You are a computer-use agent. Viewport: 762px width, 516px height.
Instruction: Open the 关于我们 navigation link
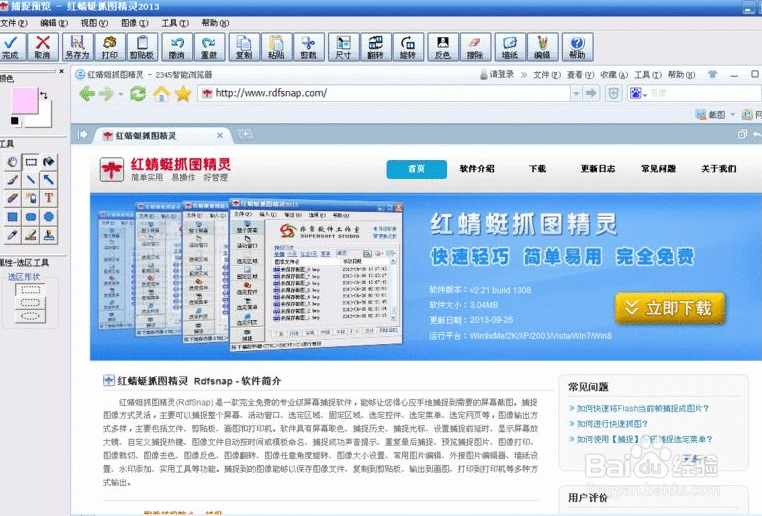(719, 169)
